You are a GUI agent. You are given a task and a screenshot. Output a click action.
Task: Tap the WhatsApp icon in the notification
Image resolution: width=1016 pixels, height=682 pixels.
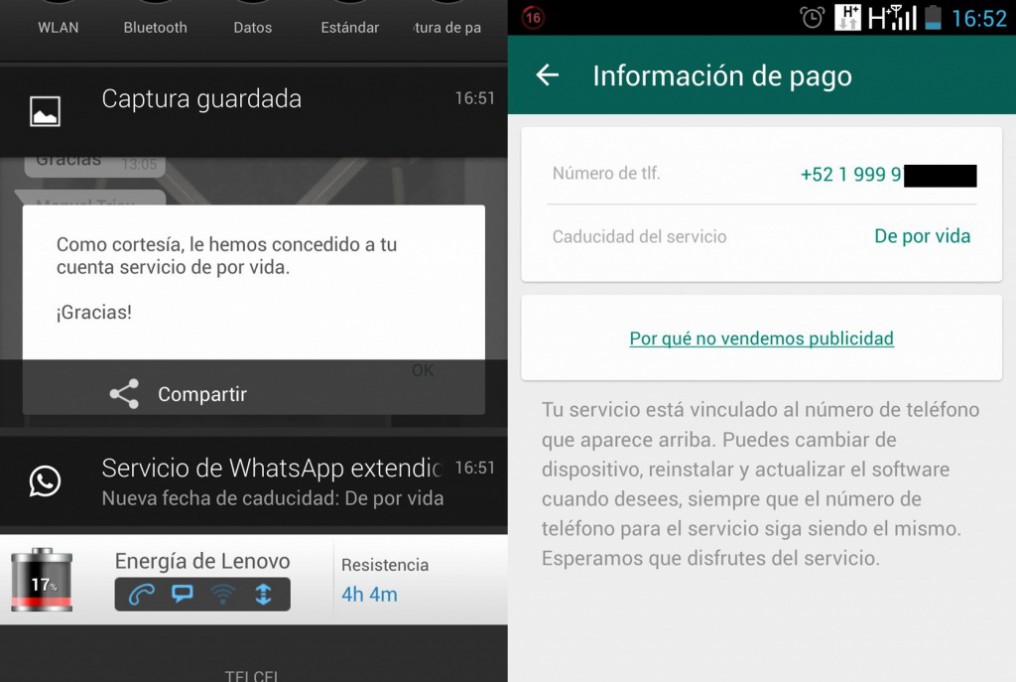tap(45, 482)
